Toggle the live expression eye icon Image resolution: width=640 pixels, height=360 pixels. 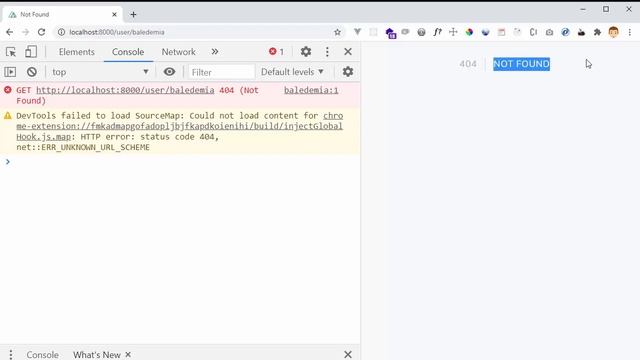tap(169, 72)
